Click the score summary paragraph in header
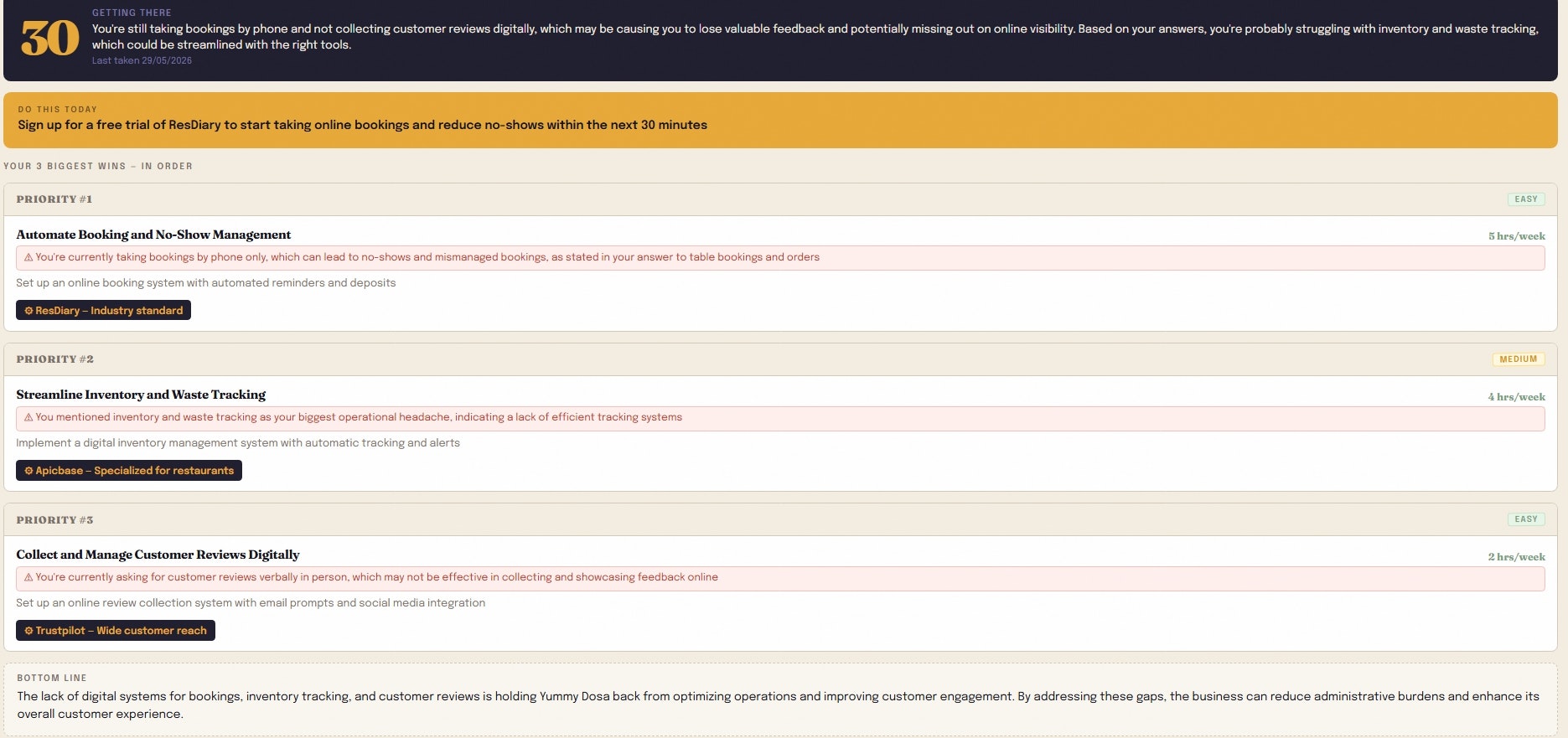Image resolution: width=1568 pixels, height=738 pixels. tap(815, 36)
